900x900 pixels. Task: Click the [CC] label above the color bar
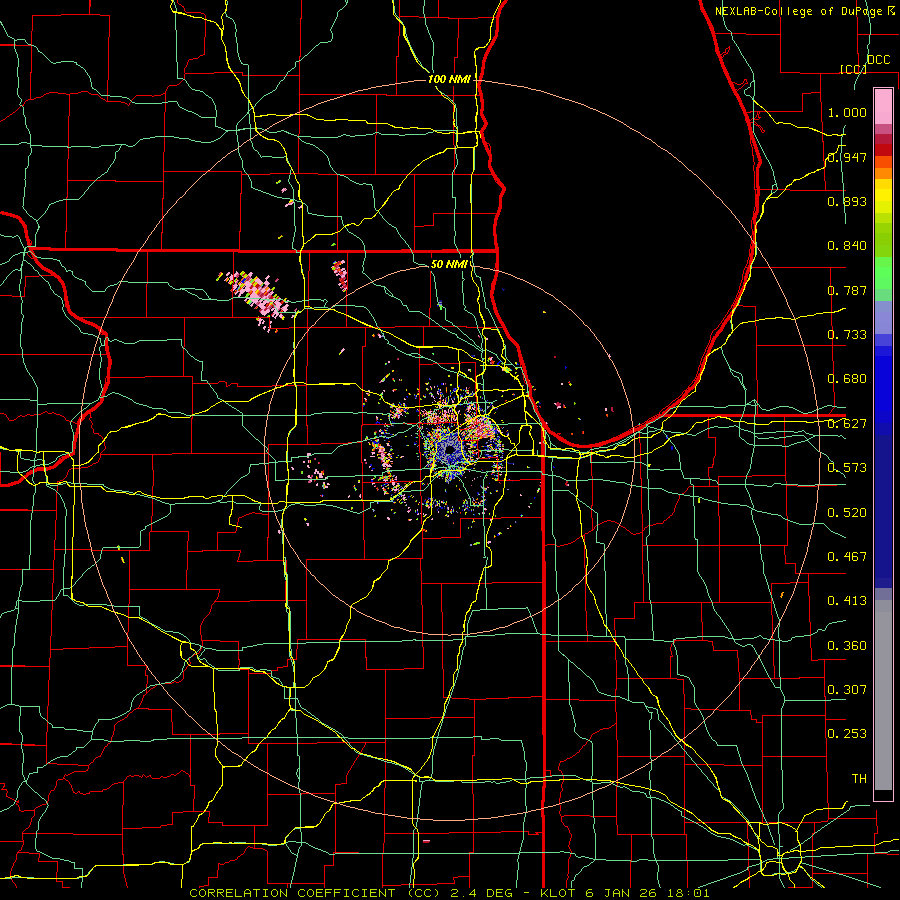tap(854, 69)
